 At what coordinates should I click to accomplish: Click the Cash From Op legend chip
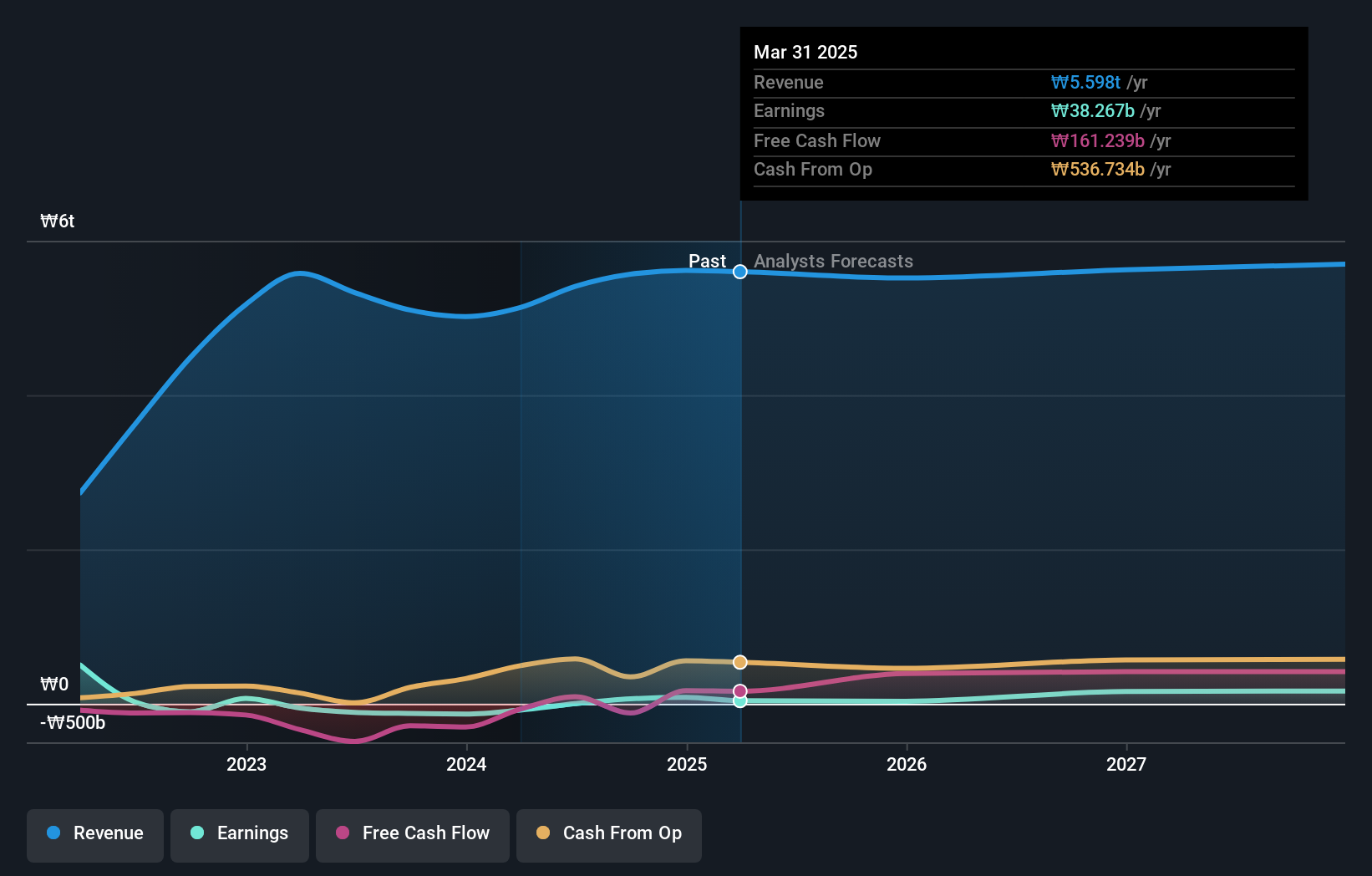[608, 834]
